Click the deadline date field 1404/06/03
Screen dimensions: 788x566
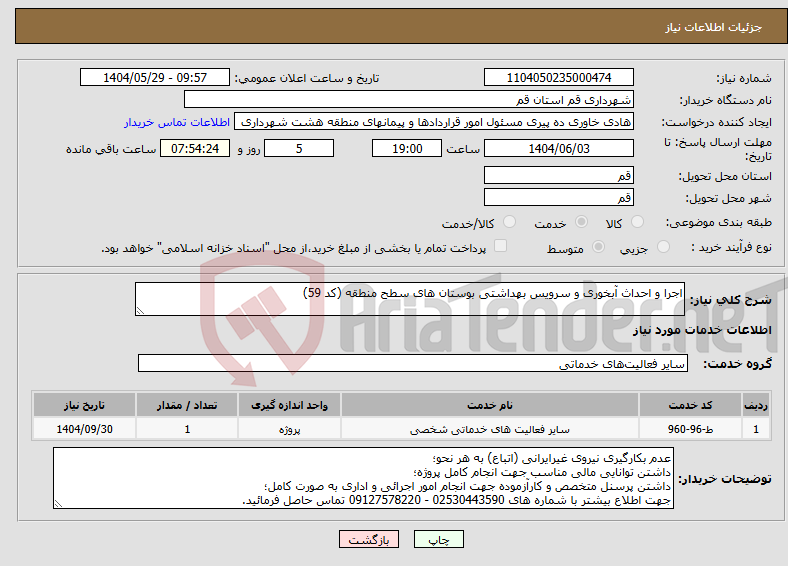(x=558, y=148)
